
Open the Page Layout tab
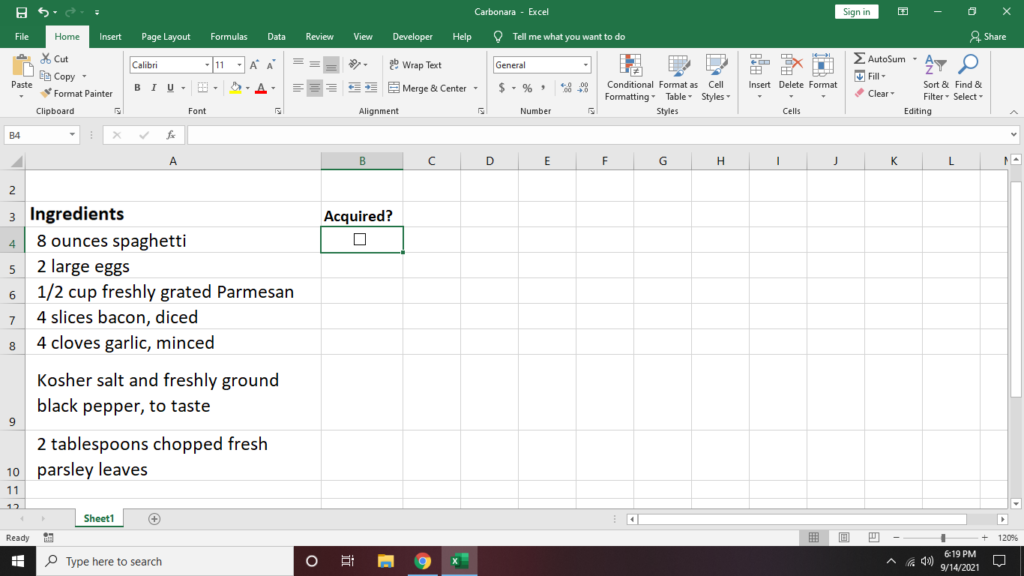[x=165, y=37]
